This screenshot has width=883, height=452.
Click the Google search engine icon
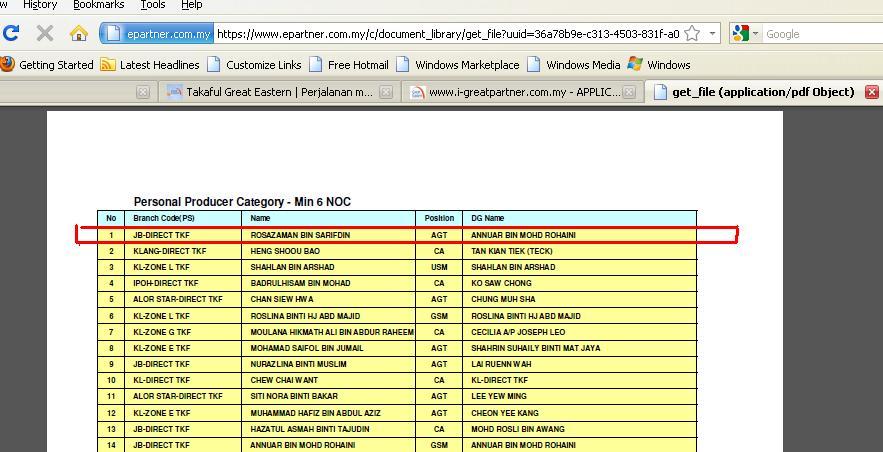(x=740, y=34)
